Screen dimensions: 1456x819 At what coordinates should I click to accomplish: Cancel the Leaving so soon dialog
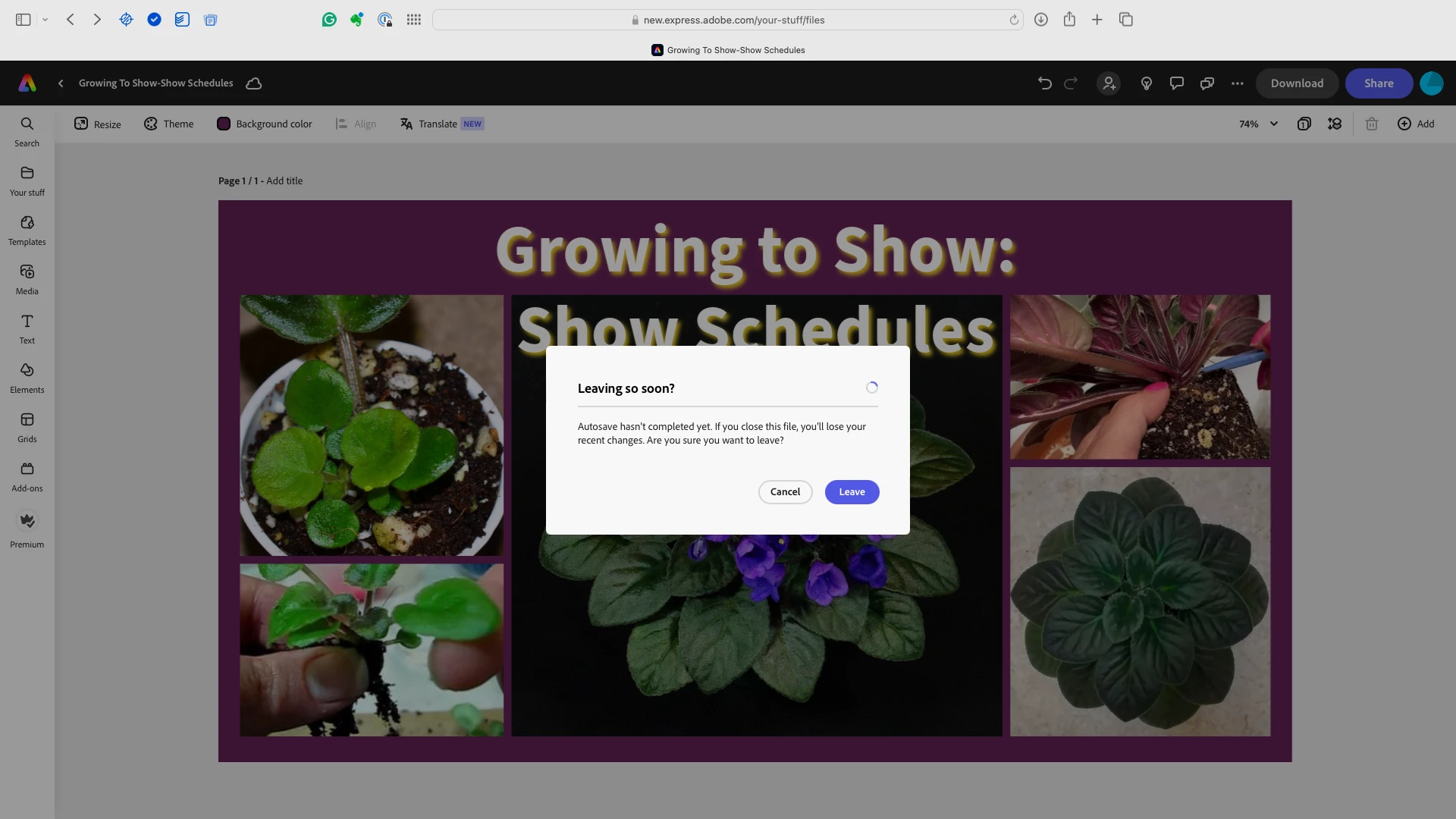[785, 492]
